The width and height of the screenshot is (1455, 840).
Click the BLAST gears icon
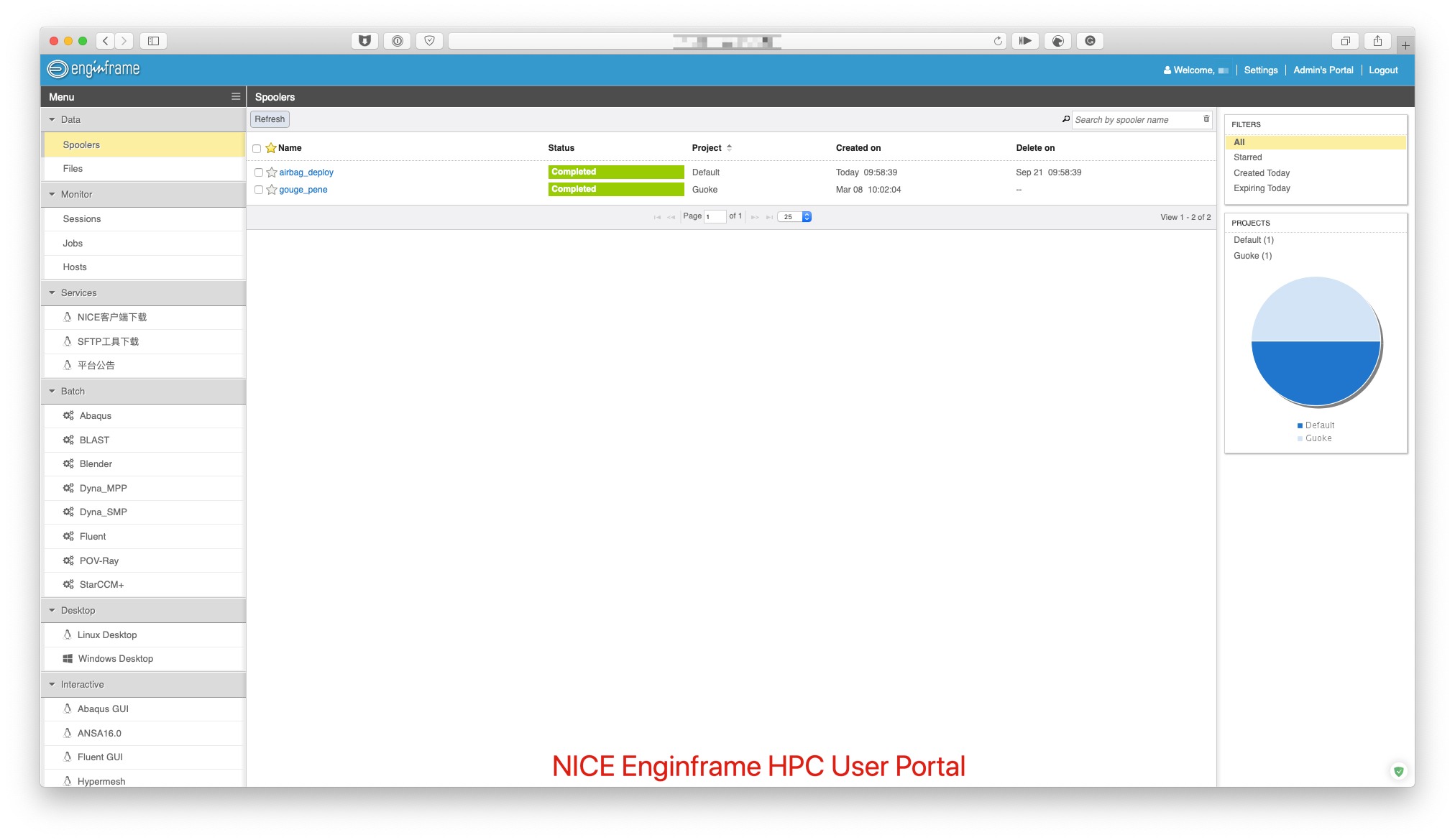68,440
